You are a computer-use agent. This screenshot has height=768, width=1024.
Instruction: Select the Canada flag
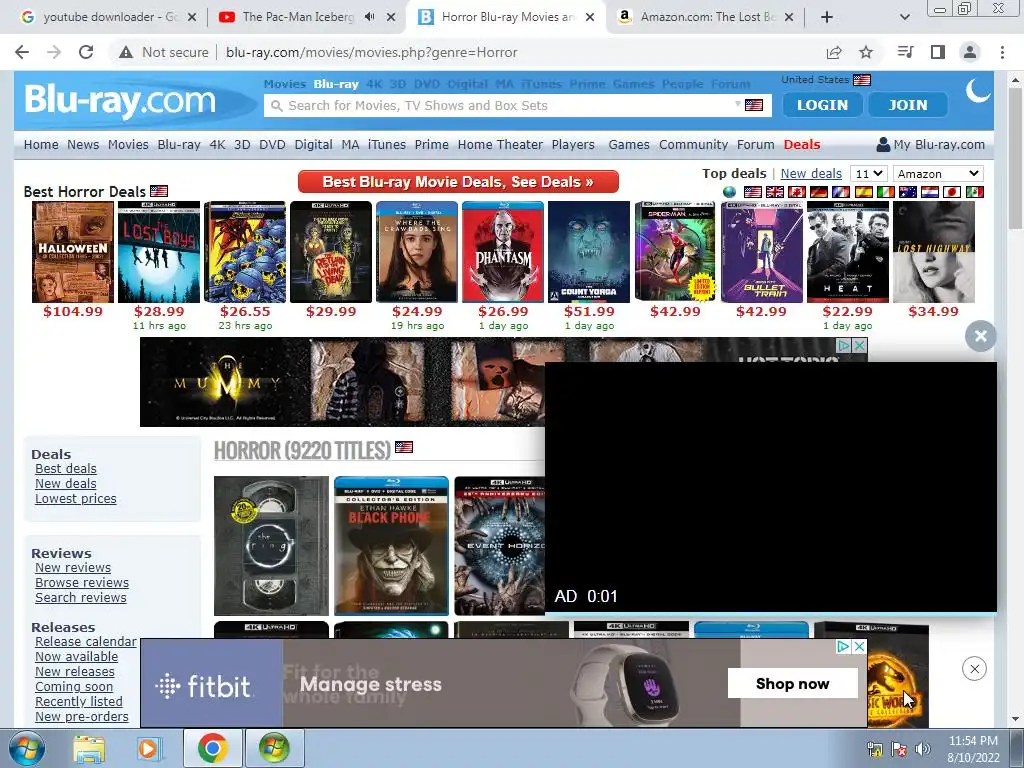797,192
